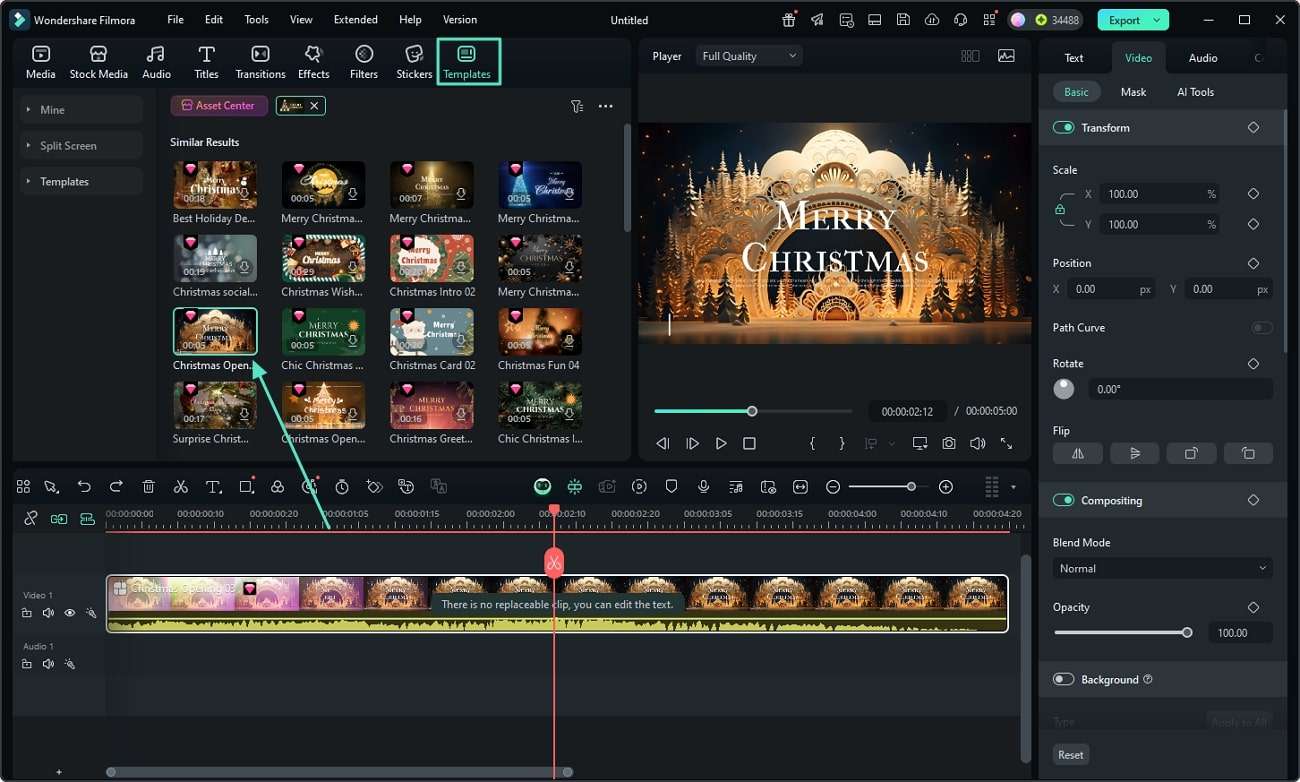Switch to the AI Tools sub-tab
Image resolution: width=1300 pixels, height=782 pixels.
pyautogui.click(x=1195, y=92)
